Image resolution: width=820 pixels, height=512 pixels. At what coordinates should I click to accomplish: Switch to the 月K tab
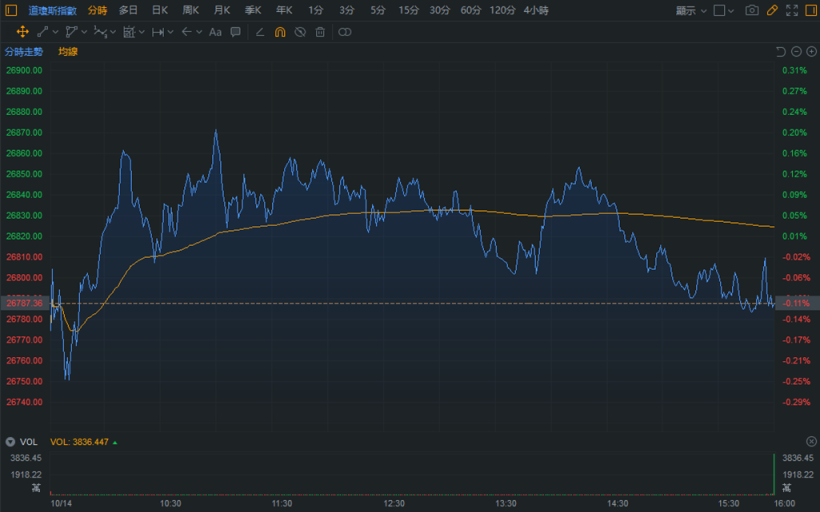[222, 10]
